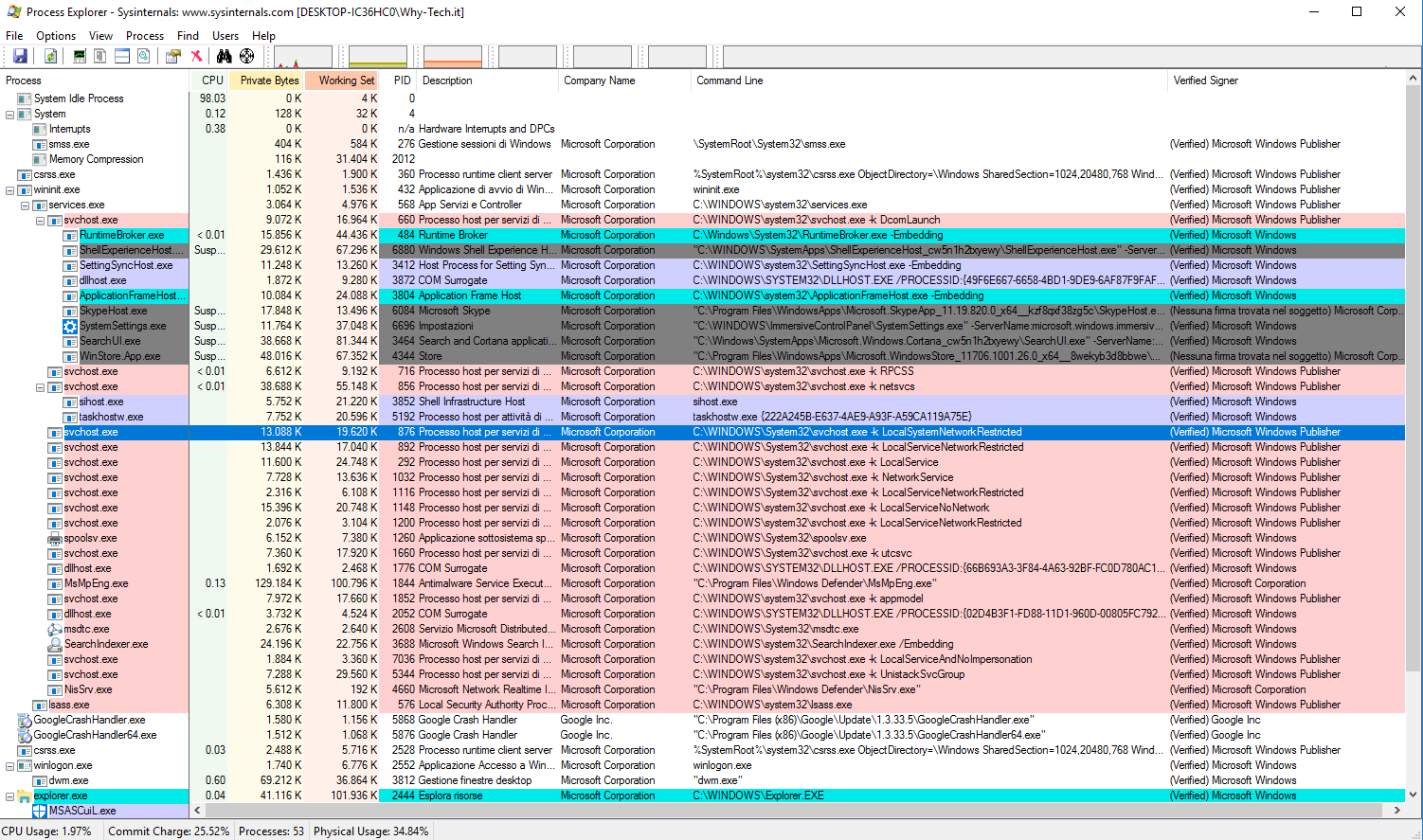Open the System Information toolbar icon
Viewport: 1423px width, 840px height.
pyautogui.click(x=80, y=56)
